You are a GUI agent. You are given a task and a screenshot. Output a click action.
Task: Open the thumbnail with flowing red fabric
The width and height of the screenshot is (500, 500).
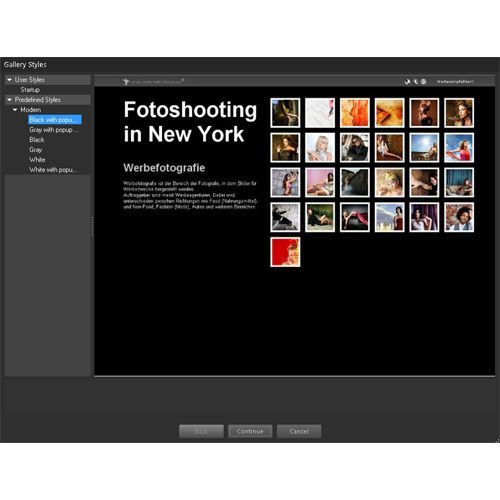click(355, 217)
